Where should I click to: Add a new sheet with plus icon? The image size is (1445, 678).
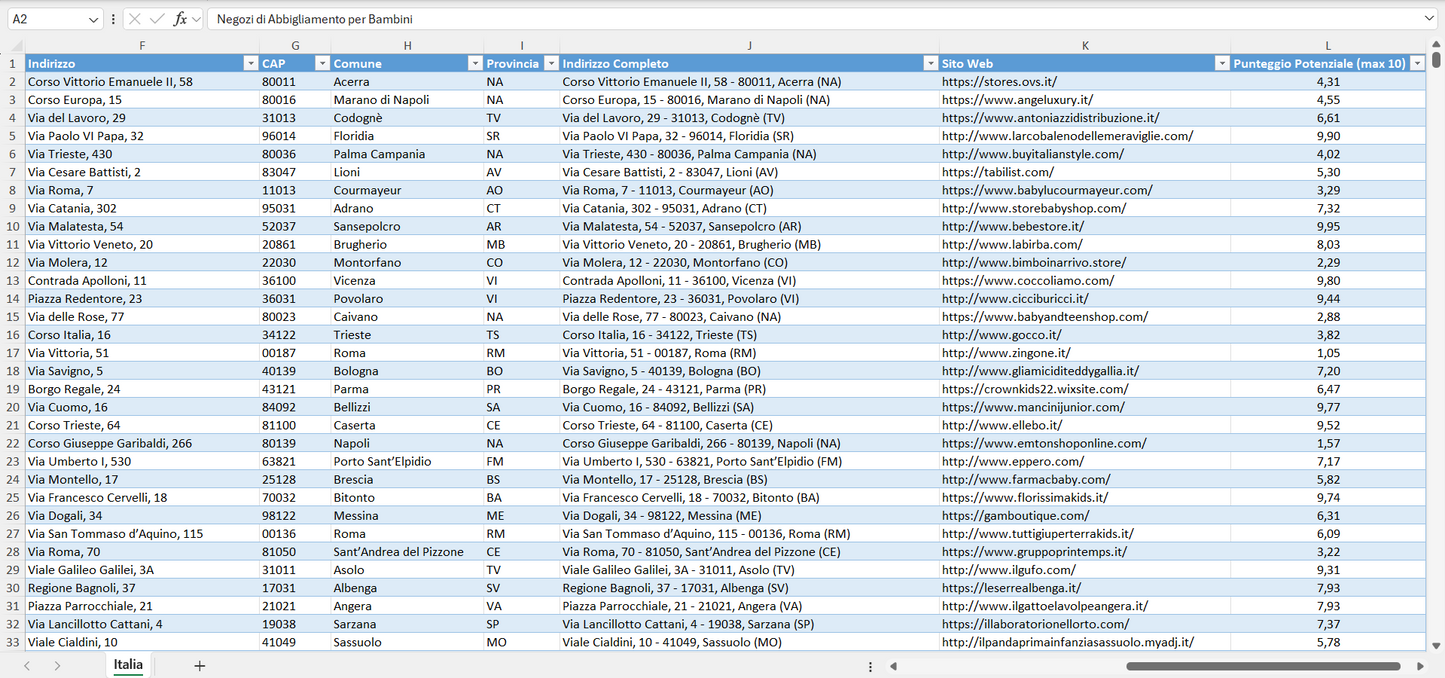coord(199,666)
